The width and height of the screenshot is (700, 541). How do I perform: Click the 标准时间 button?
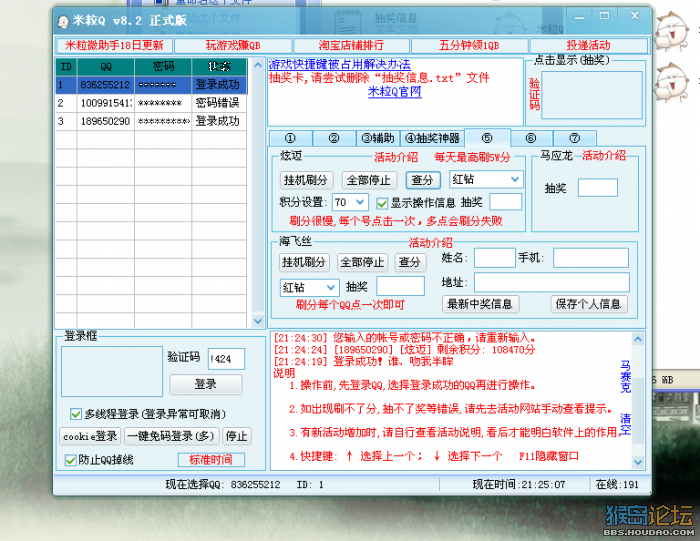coord(211,460)
